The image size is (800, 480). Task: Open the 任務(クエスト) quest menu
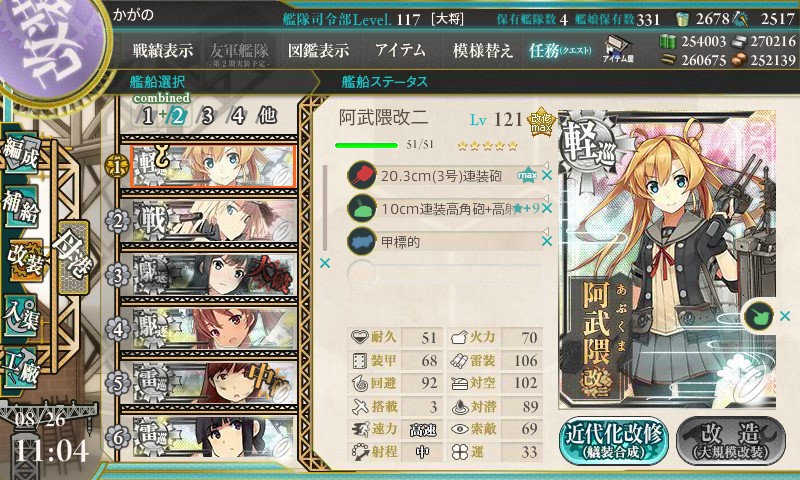(x=560, y=50)
